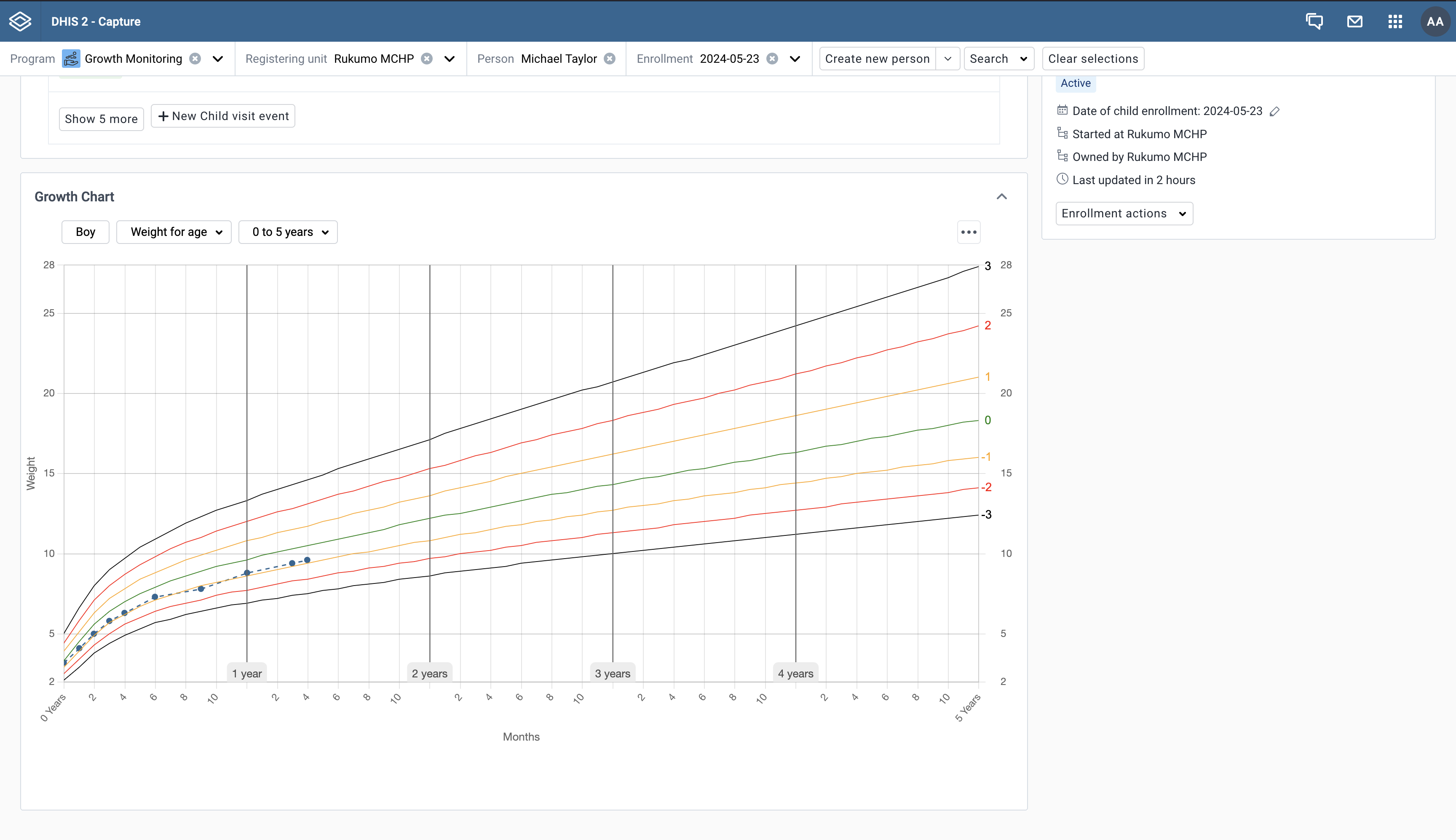Click the last data point on chart
This screenshot has height=840, width=1456.
pyautogui.click(x=308, y=560)
